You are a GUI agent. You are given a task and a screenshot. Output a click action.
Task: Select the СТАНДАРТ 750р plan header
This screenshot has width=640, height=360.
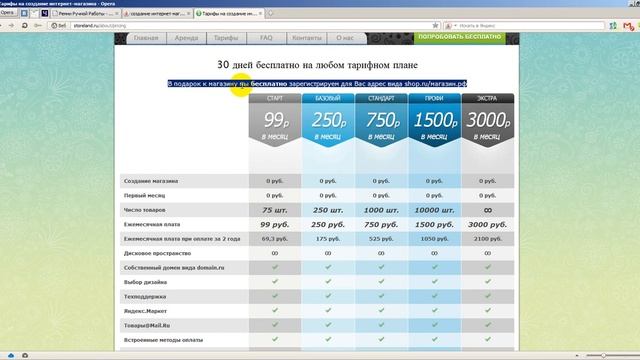(381, 119)
